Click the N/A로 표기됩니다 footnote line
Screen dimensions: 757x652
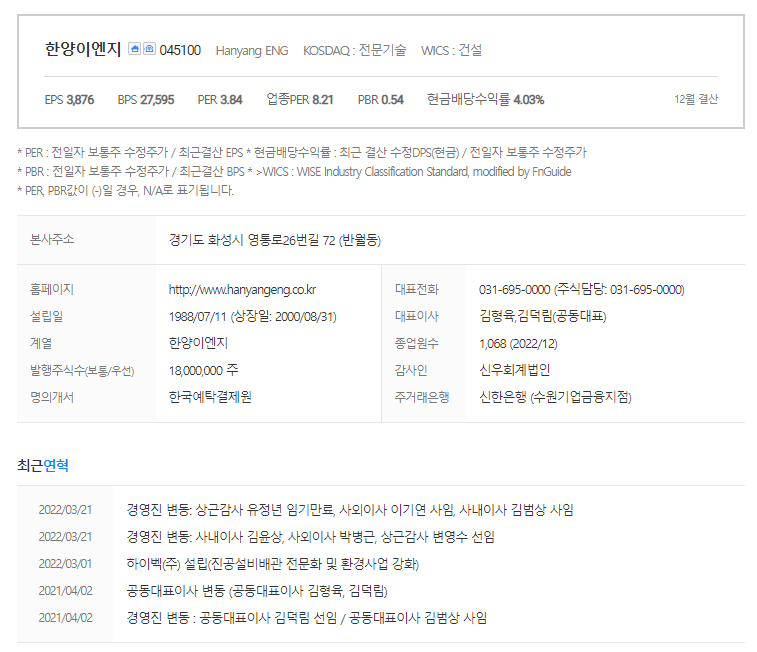click(x=126, y=191)
